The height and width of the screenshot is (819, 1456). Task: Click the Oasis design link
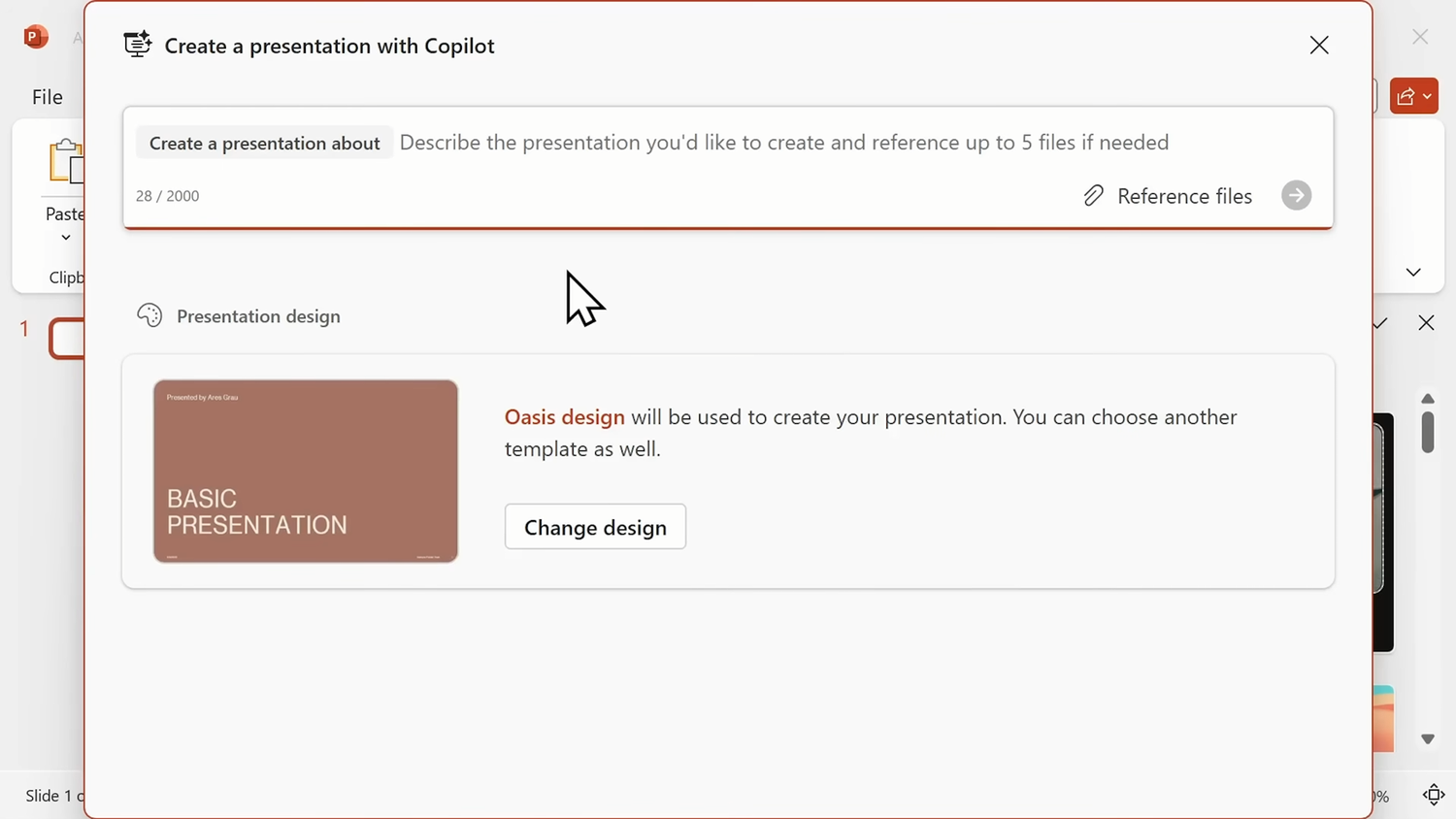coord(564,417)
